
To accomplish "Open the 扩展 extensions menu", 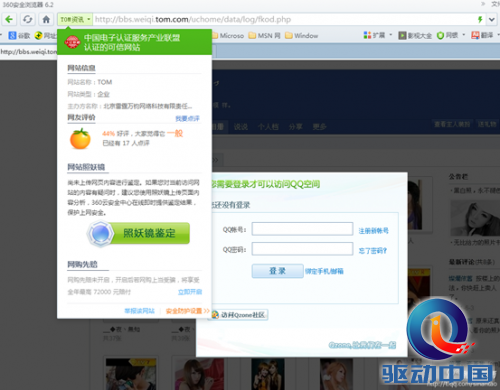I will pyautogui.click(x=377, y=35).
